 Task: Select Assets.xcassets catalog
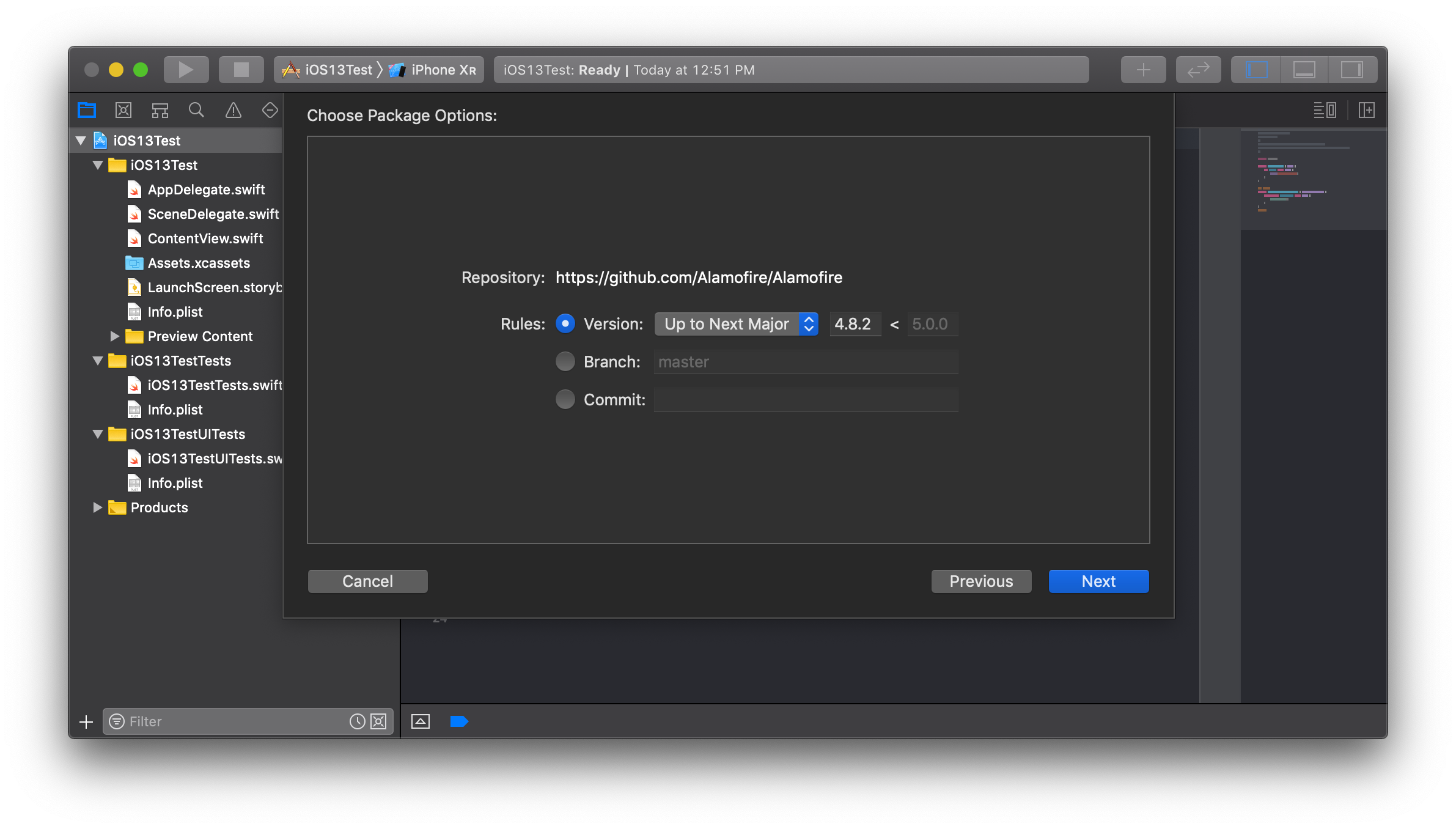189,263
